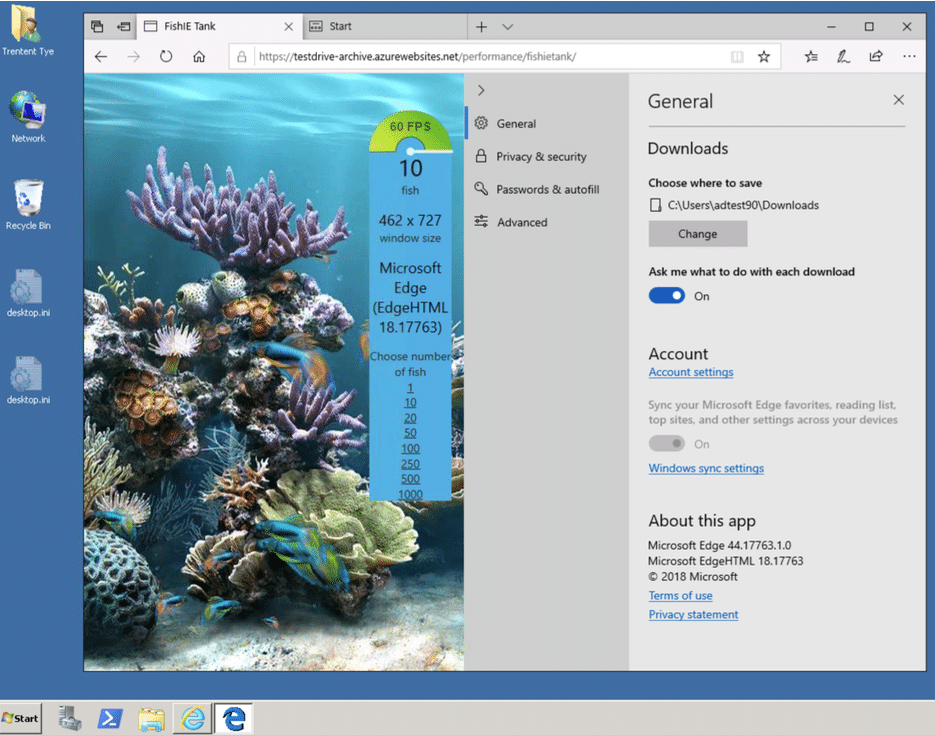
Task: Set fish count to 1
Action: click(410, 388)
